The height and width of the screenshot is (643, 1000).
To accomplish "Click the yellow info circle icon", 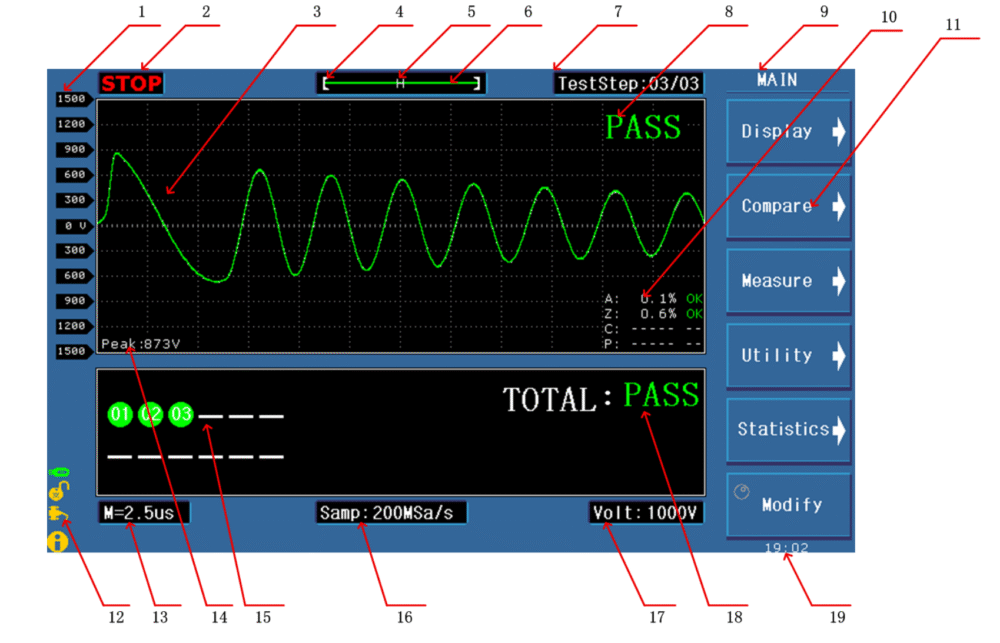I will 57,542.
